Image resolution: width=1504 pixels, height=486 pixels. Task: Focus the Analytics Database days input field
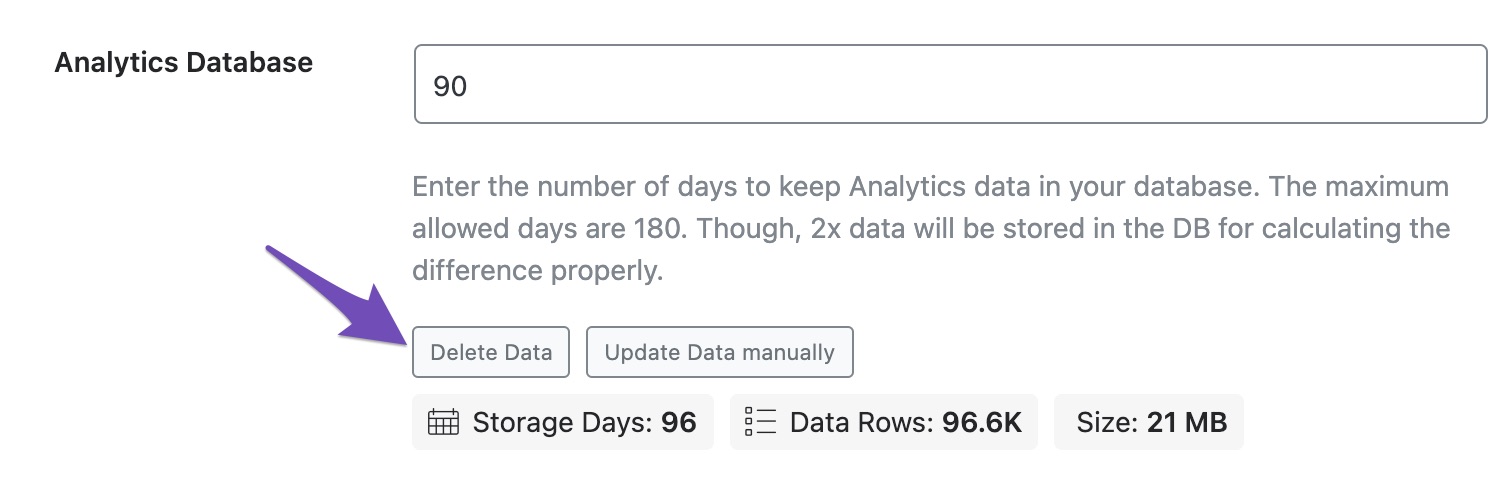pos(951,84)
